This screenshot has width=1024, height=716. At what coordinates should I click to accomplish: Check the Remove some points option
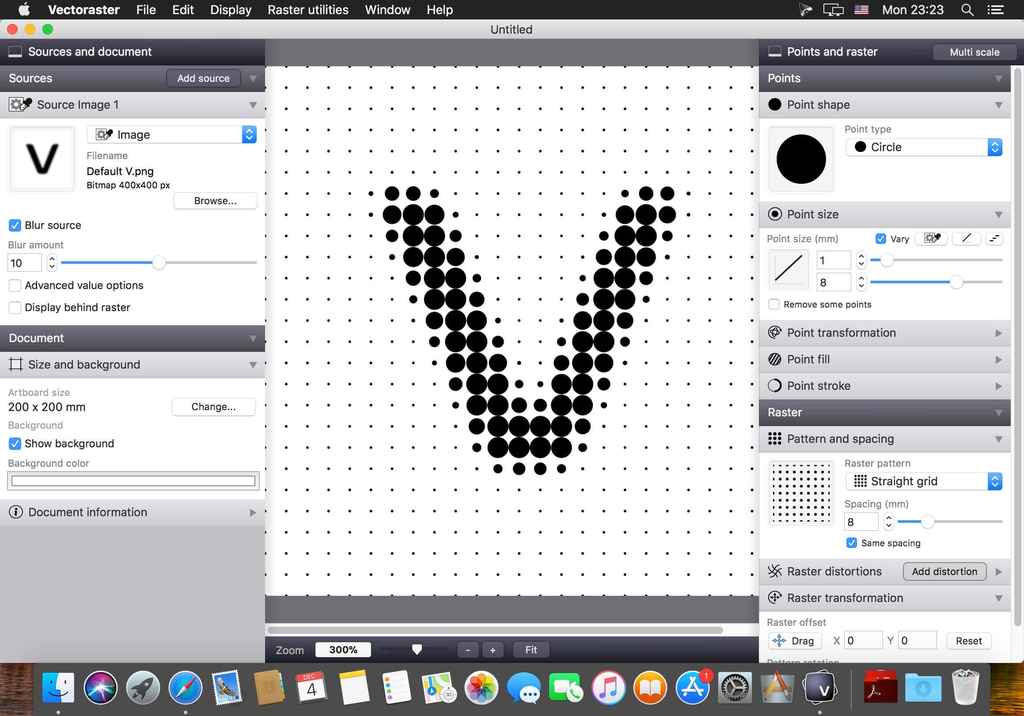click(774, 304)
